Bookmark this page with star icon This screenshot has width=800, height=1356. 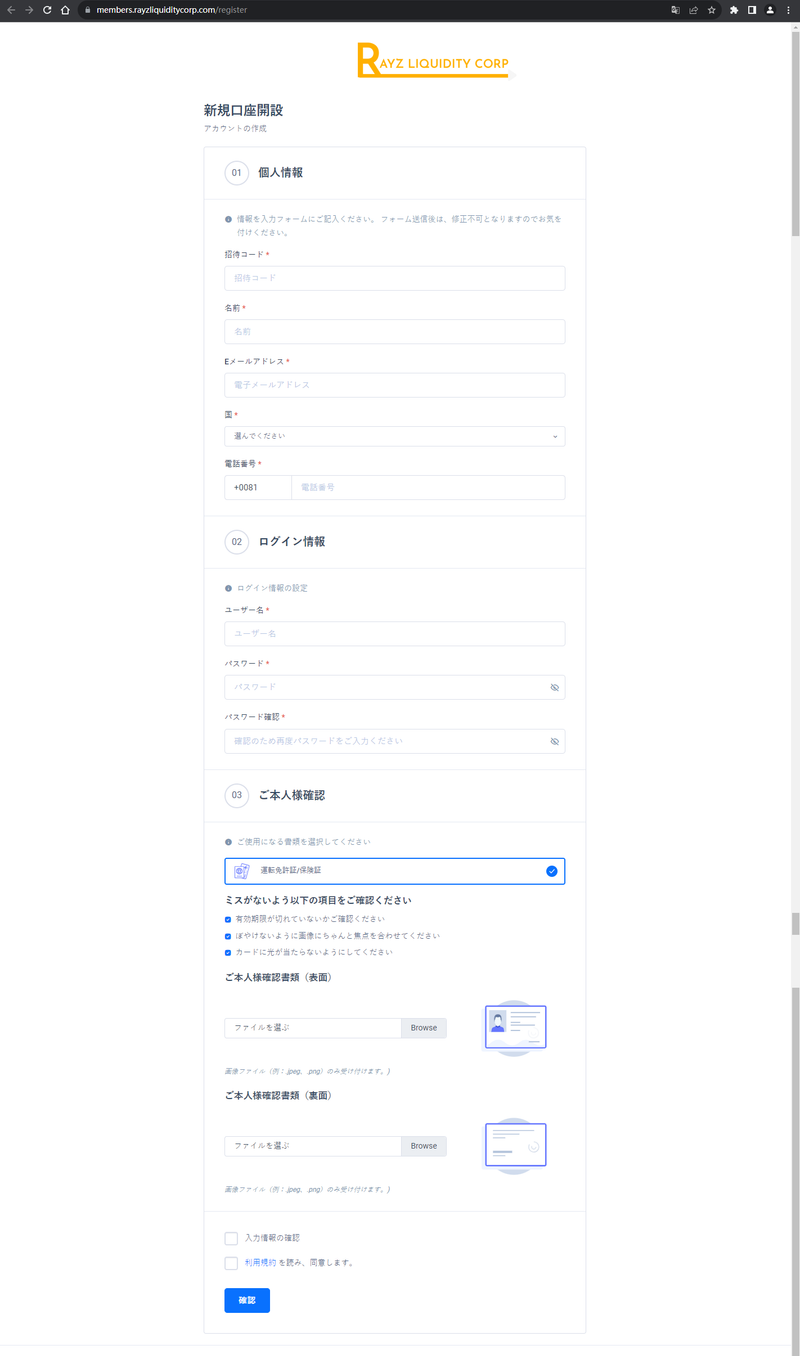click(x=711, y=10)
